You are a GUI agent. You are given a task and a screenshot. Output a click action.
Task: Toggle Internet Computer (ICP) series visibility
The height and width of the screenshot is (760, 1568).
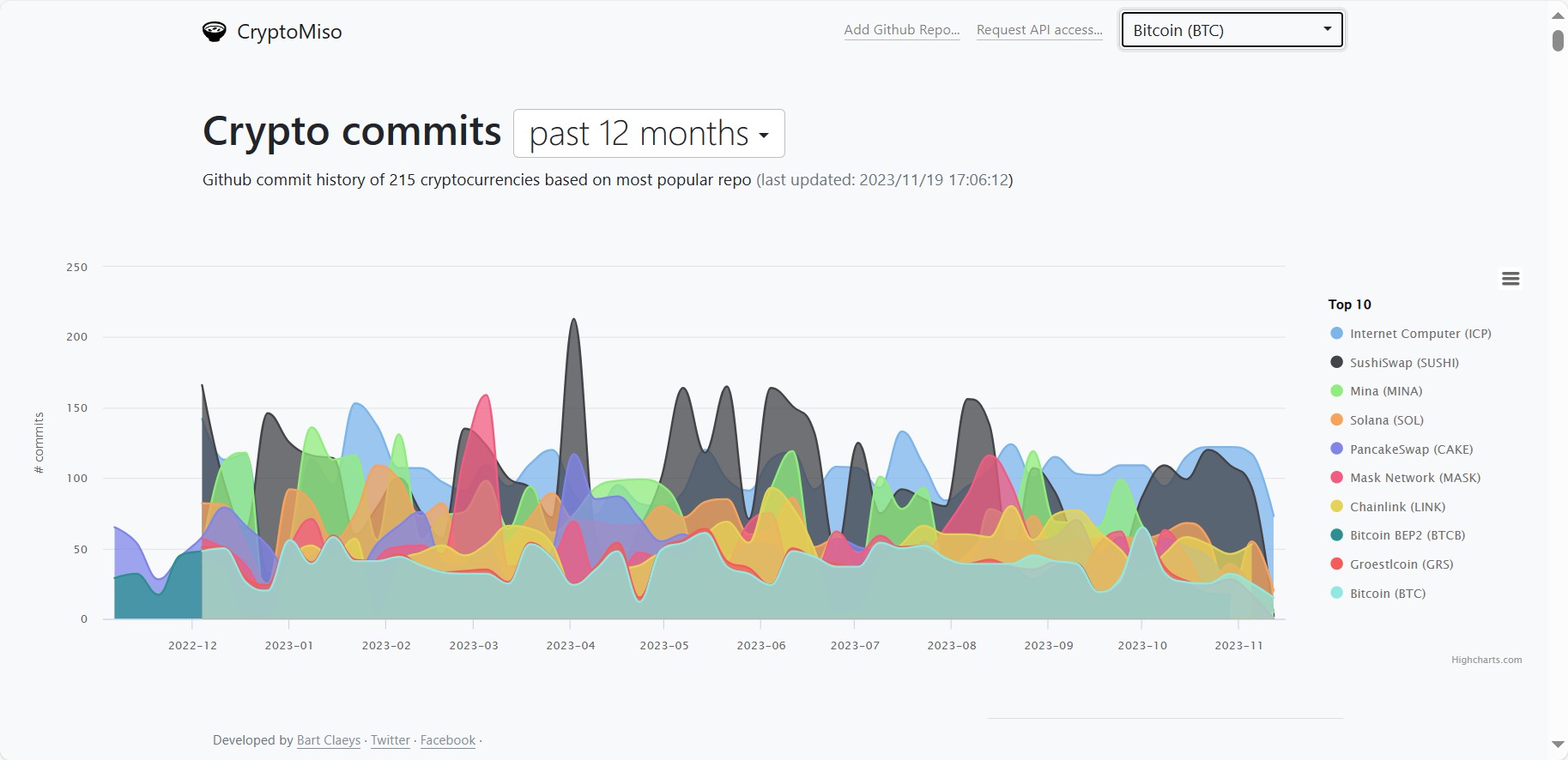click(x=1420, y=334)
